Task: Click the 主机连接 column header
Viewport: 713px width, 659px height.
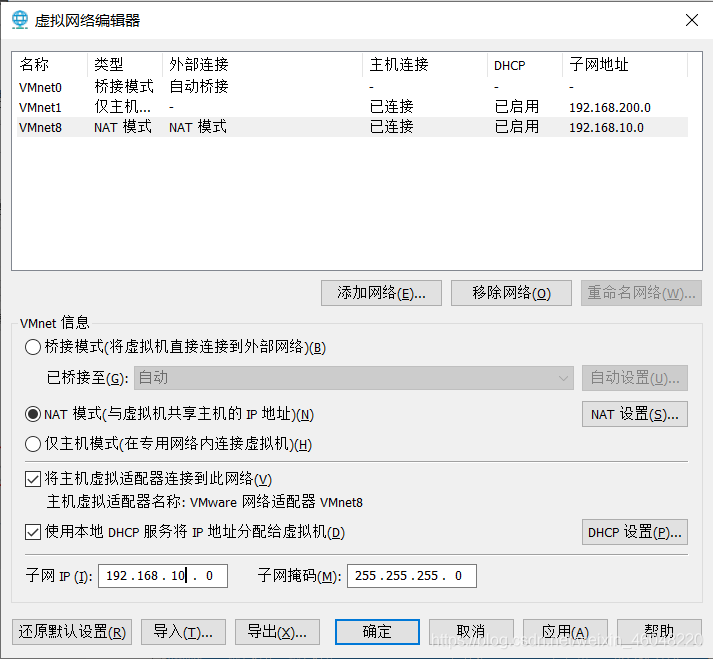Action: [425, 65]
